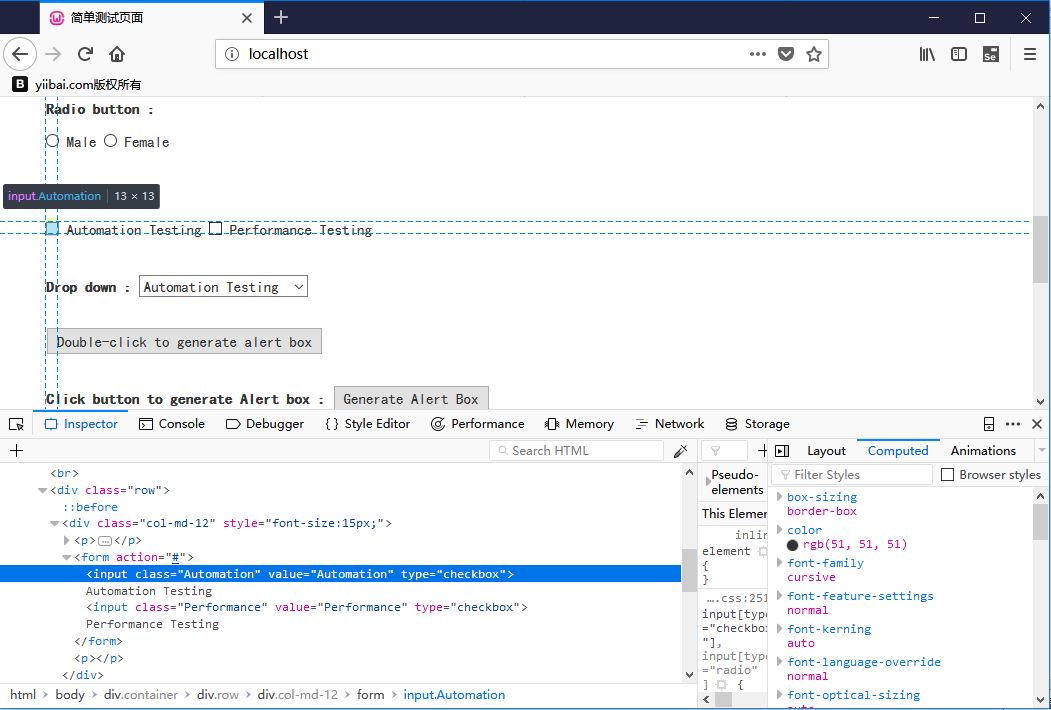Check the Automation Testing checkbox
This screenshot has width=1051, height=710.
click(52, 228)
